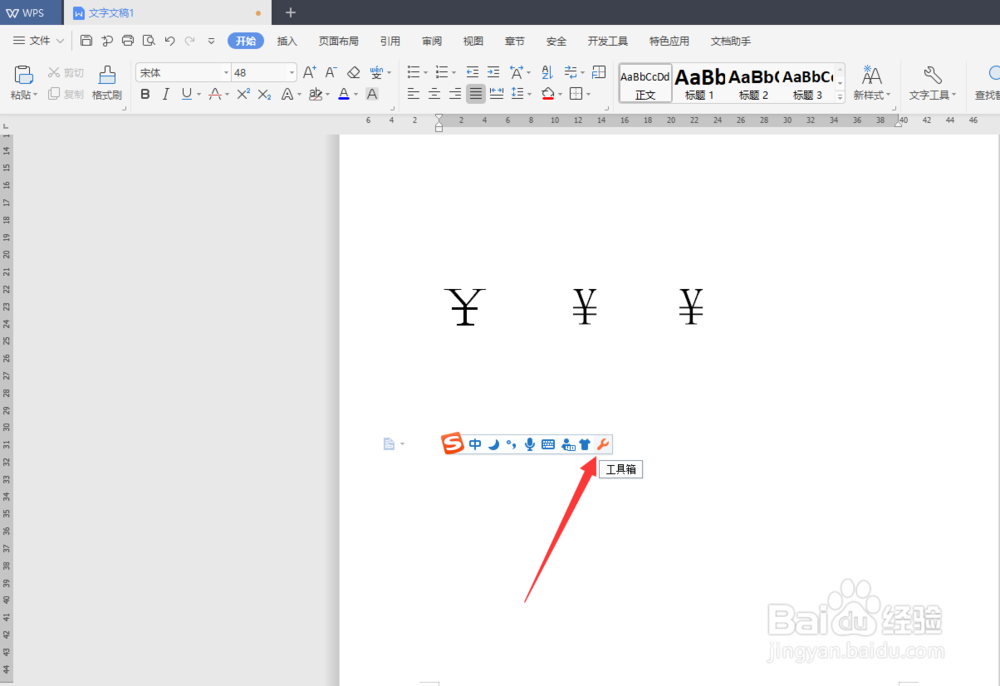
Task: Click the decrease indent icon
Action: pos(472,72)
